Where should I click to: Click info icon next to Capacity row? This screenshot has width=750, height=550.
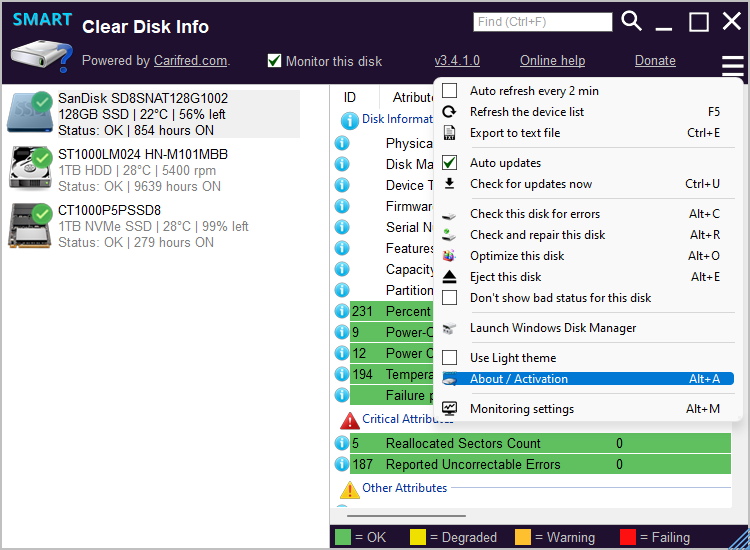(x=342, y=269)
